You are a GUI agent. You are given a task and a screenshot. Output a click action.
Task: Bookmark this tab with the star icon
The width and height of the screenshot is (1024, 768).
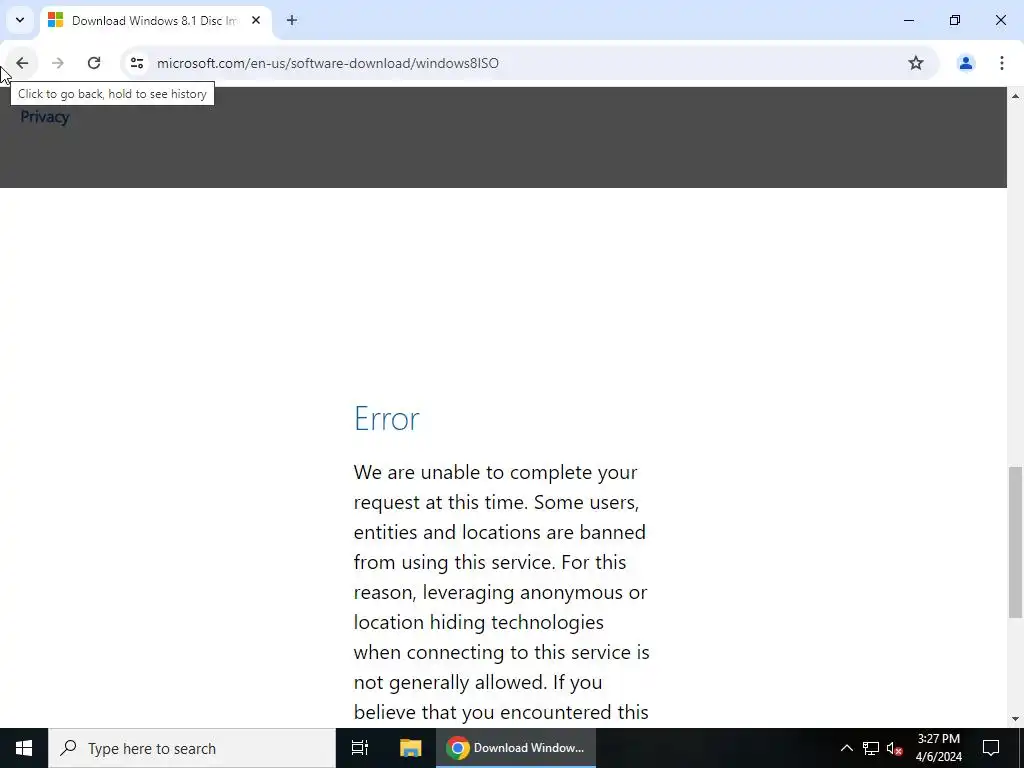916,63
